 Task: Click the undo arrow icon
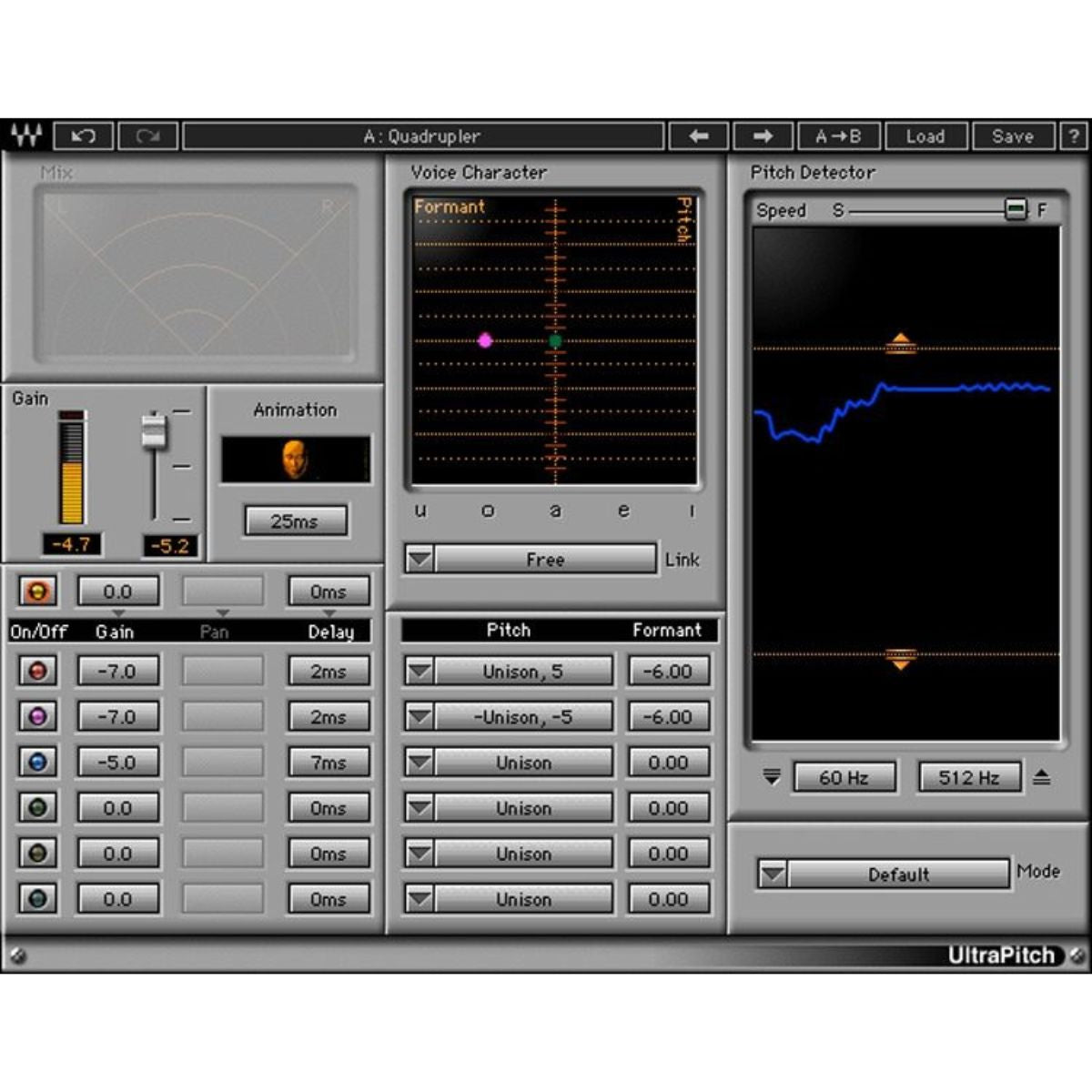click(85, 136)
